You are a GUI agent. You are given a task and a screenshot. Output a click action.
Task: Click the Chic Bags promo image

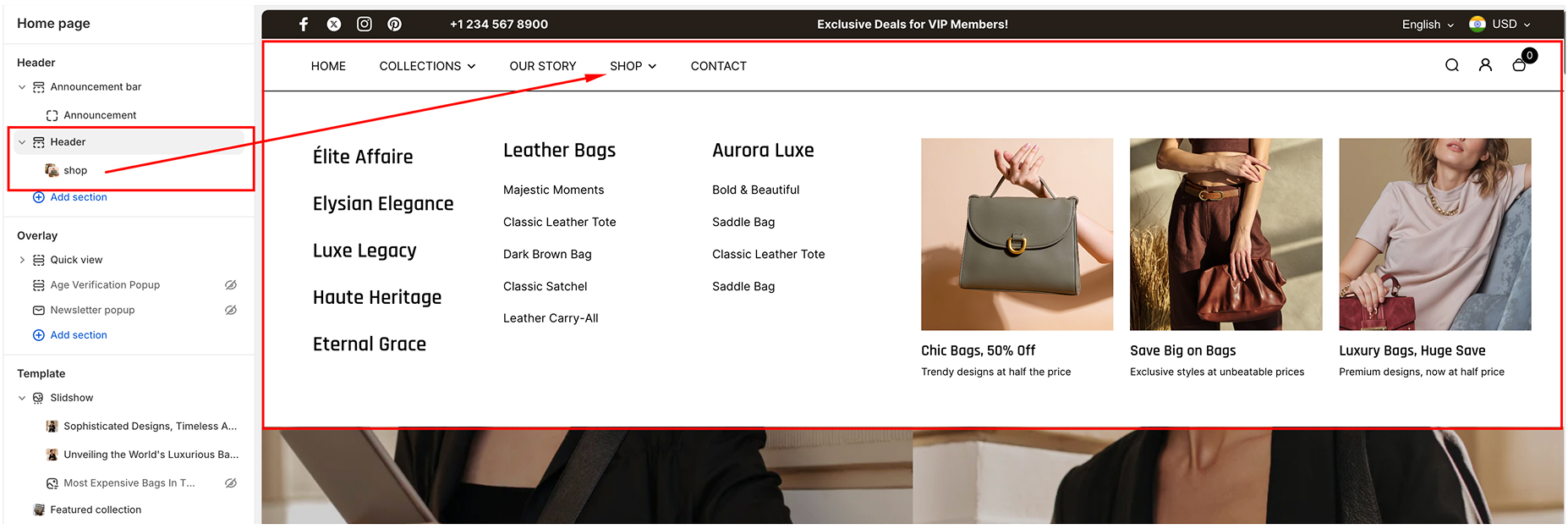coord(1017,234)
